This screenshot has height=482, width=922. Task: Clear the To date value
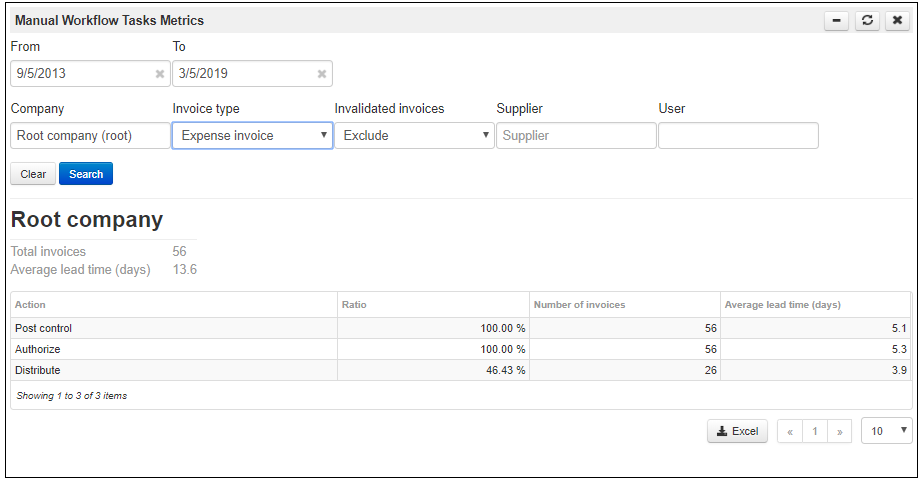(322, 74)
